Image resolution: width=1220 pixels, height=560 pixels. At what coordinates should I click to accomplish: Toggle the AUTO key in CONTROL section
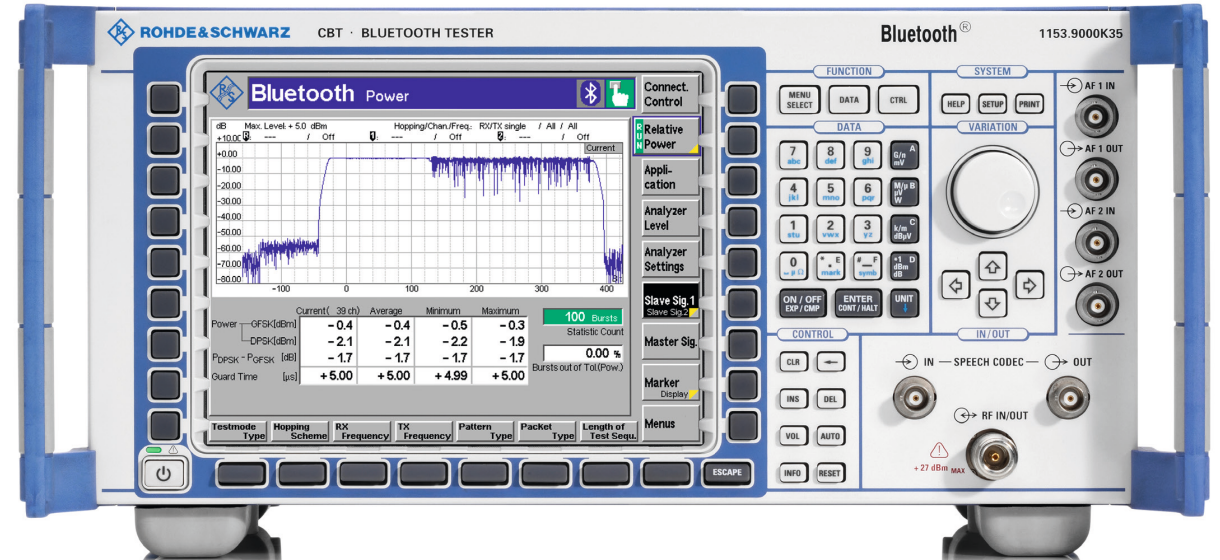(829, 436)
